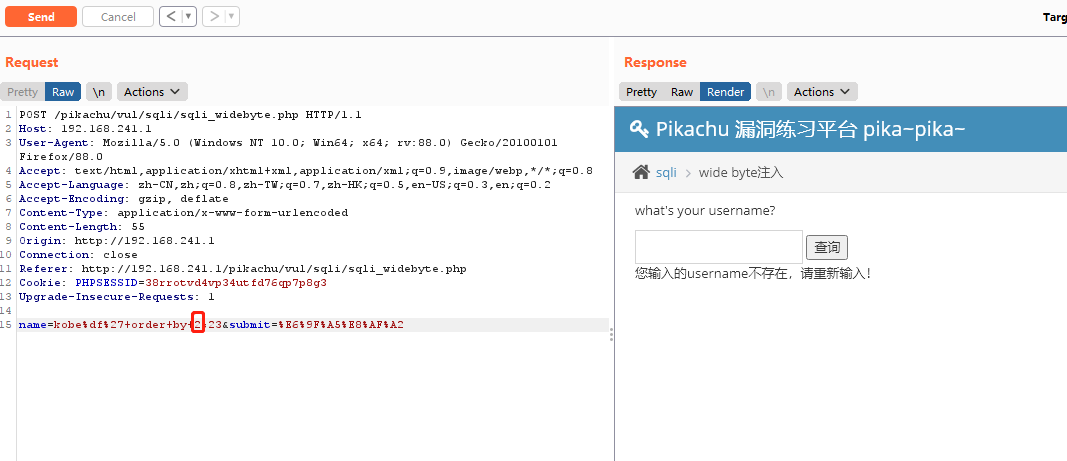Click the Host: 192.168.241.1 header line

(x=85, y=129)
